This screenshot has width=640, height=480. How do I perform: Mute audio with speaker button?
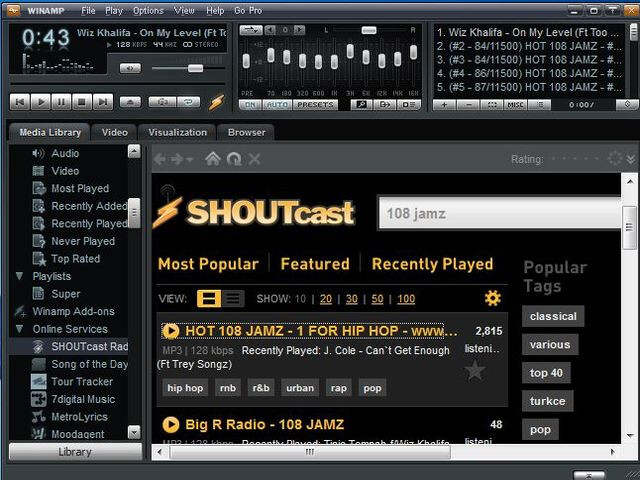[130, 68]
